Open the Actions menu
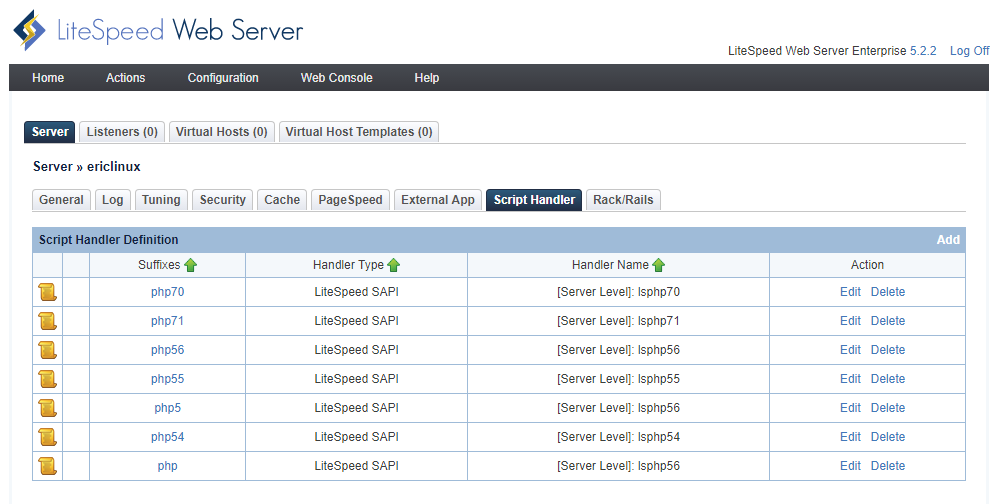The width and height of the screenshot is (1002, 504). click(125, 78)
